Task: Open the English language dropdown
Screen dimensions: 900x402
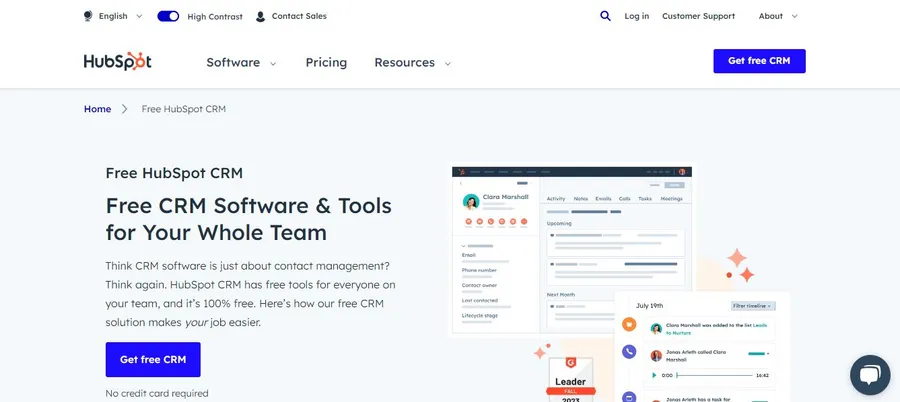Action: point(119,16)
